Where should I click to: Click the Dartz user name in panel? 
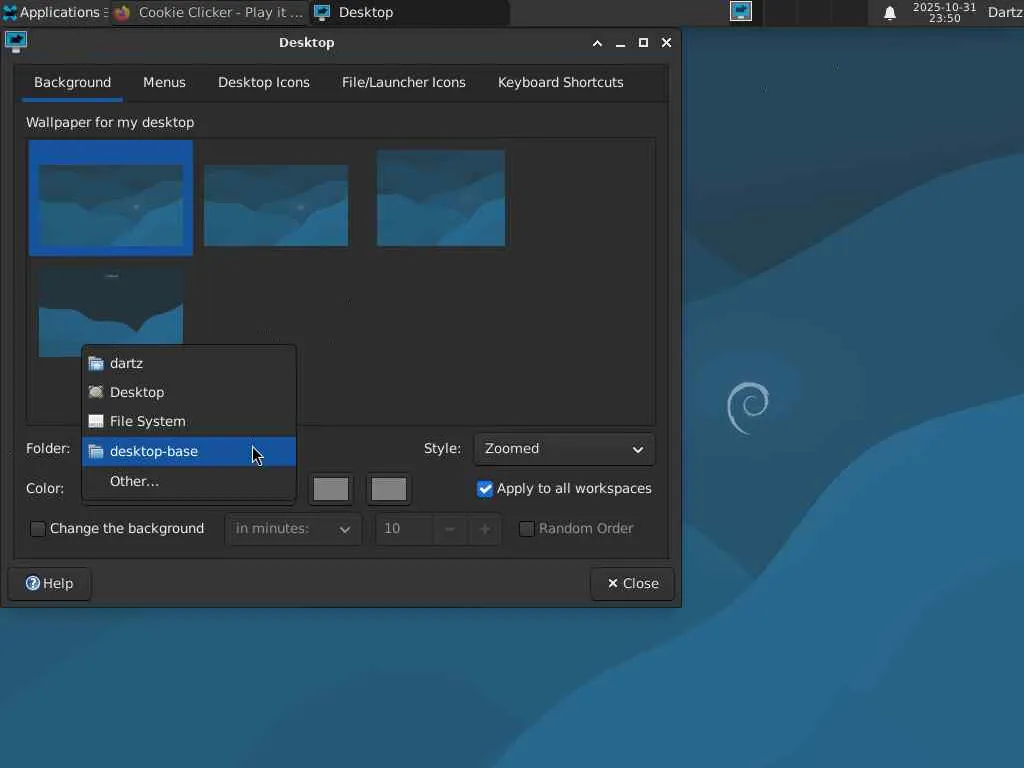(x=1004, y=12)
